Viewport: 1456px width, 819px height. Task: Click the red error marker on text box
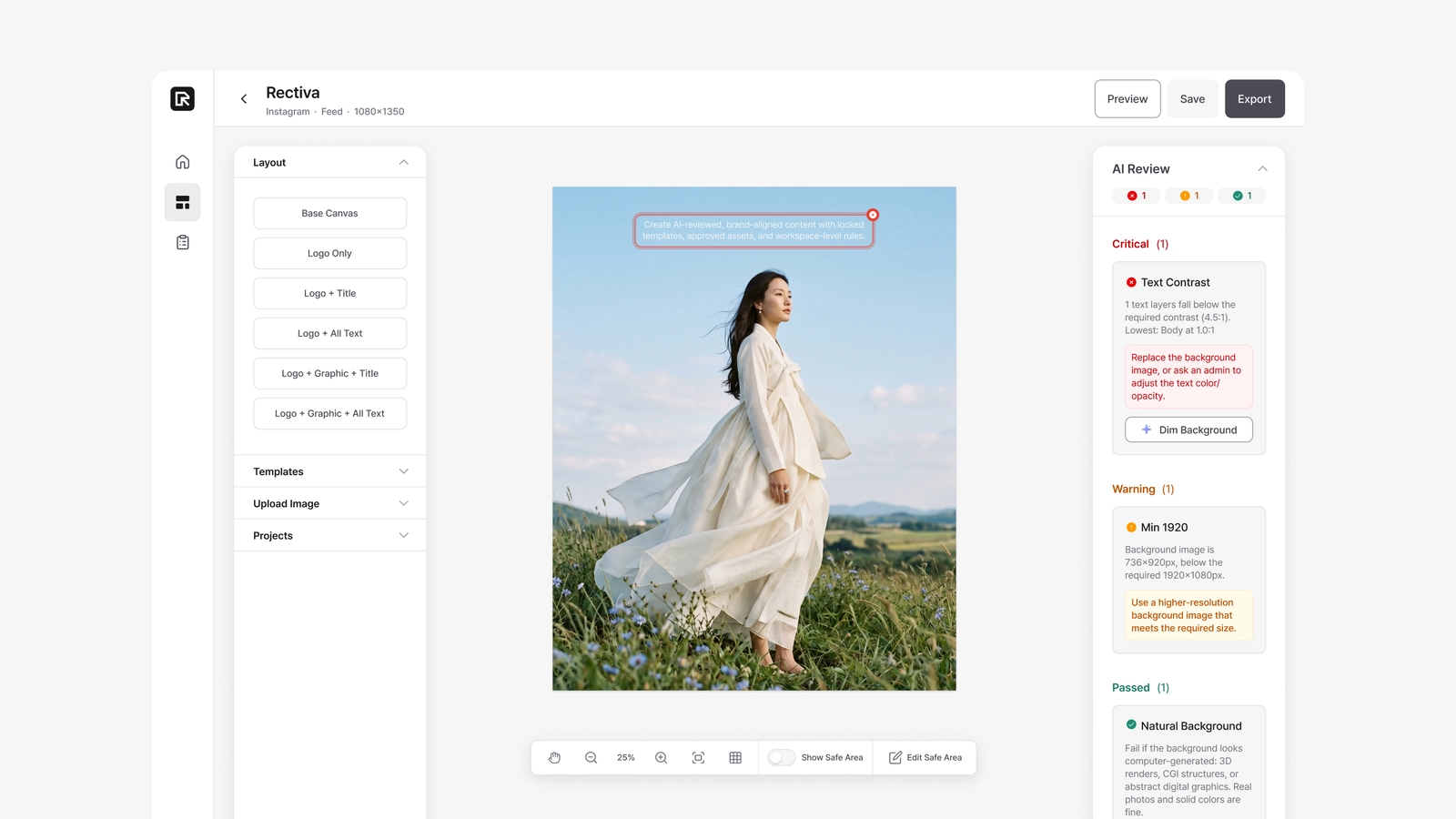click(x=873, y=215)
